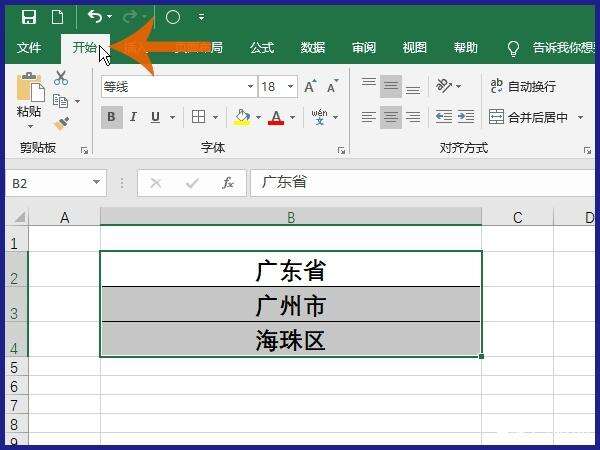Enable 自动换行 wrap text
Screen dimensions: 600x450
coord(523,86)
